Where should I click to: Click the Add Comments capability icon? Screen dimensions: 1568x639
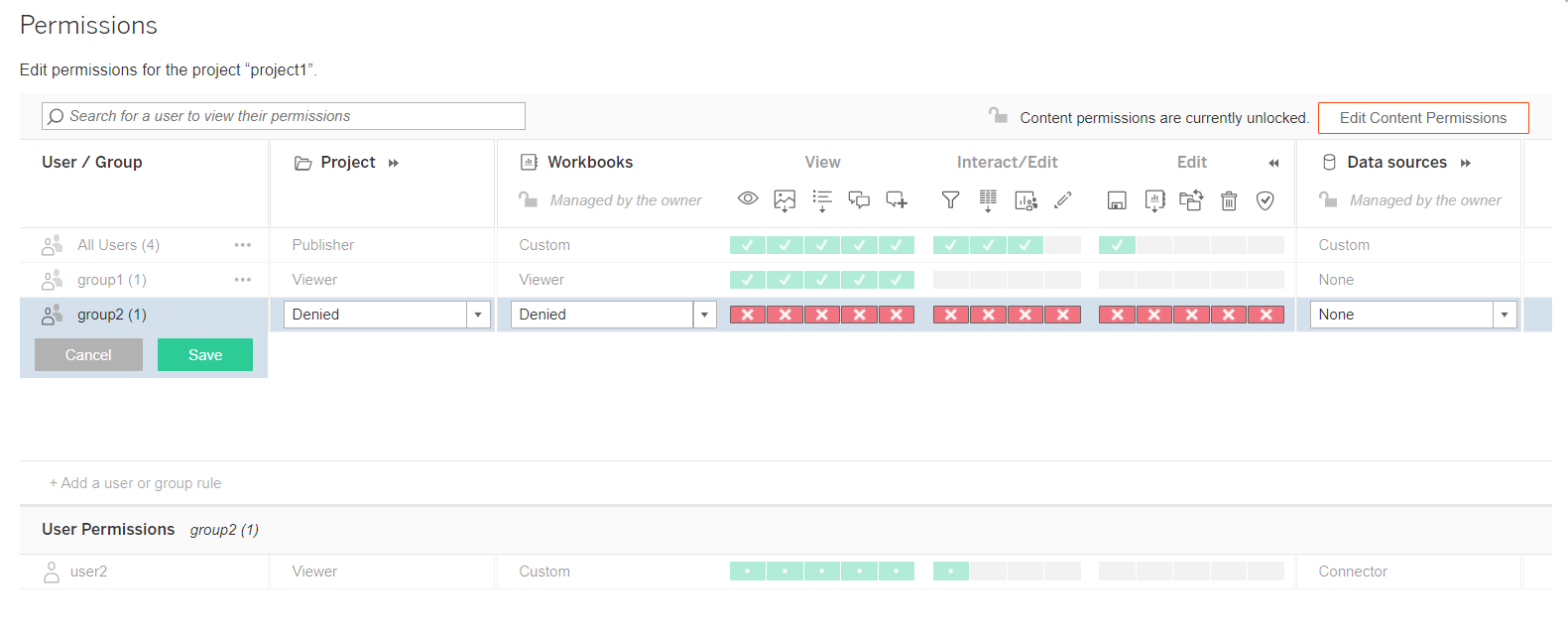tap(897, 200)
